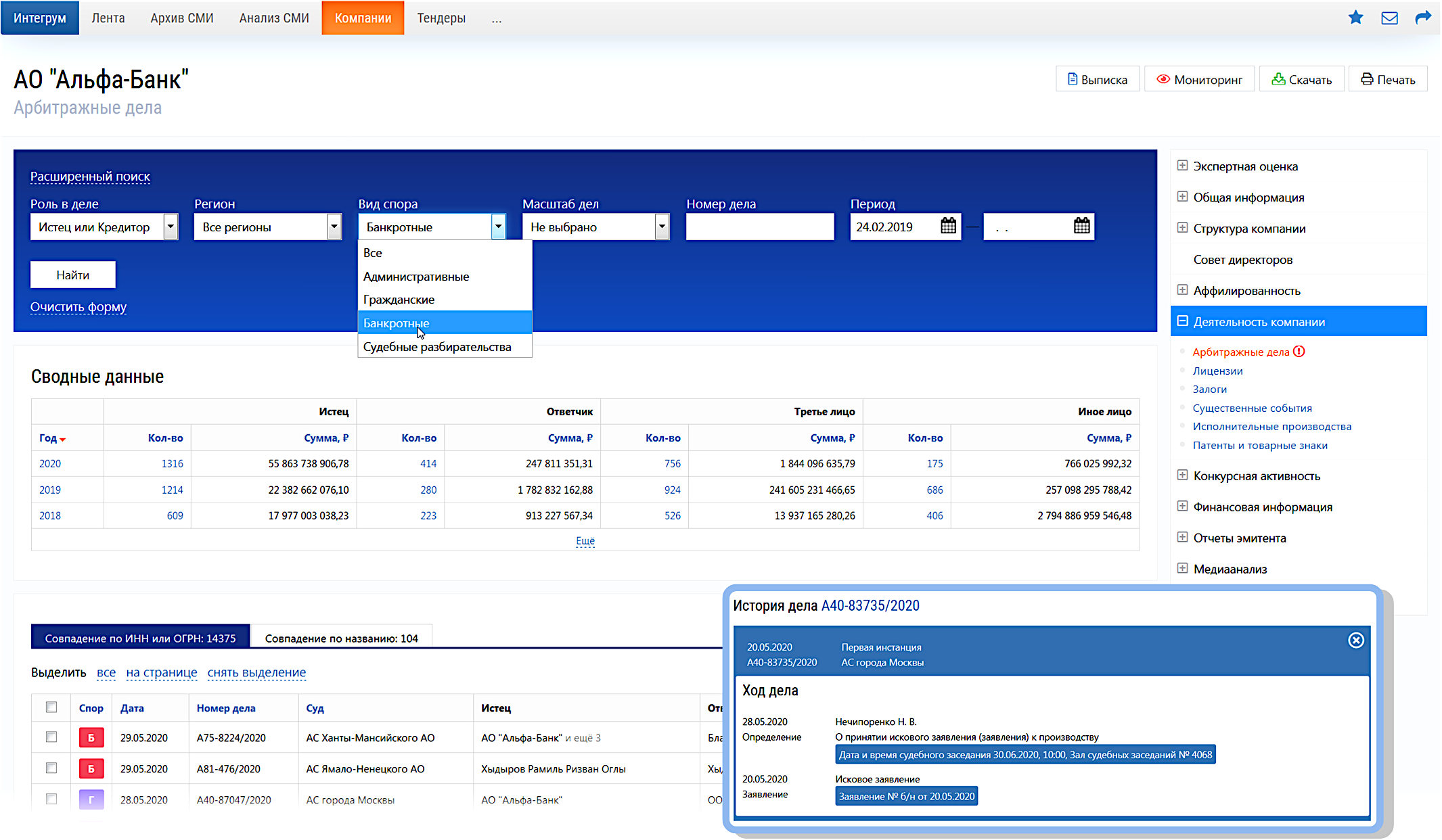Expand Медиаанализ section
Image resolution: width=1442 pixels, height=840 pixels.
coord(1182,569)
